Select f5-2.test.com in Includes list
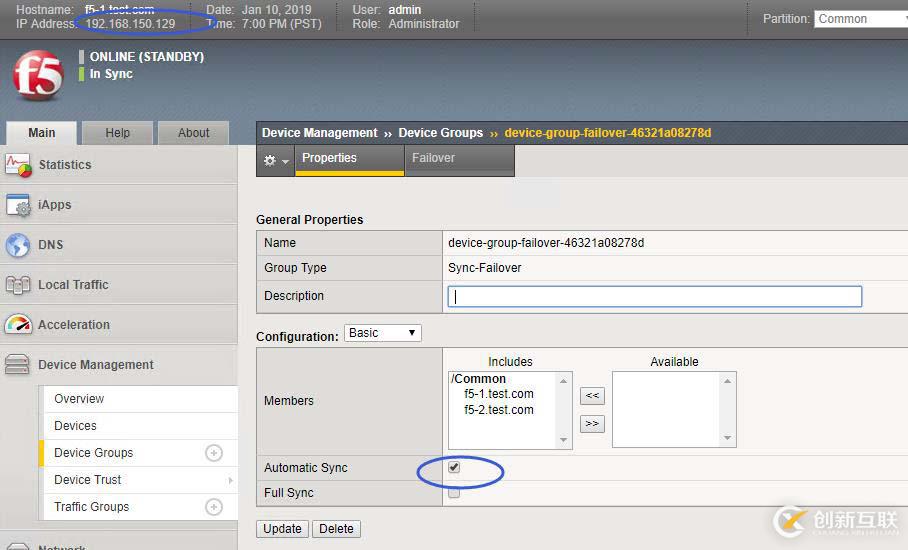The height and width of the screenshot is (550, 908). 498,410
